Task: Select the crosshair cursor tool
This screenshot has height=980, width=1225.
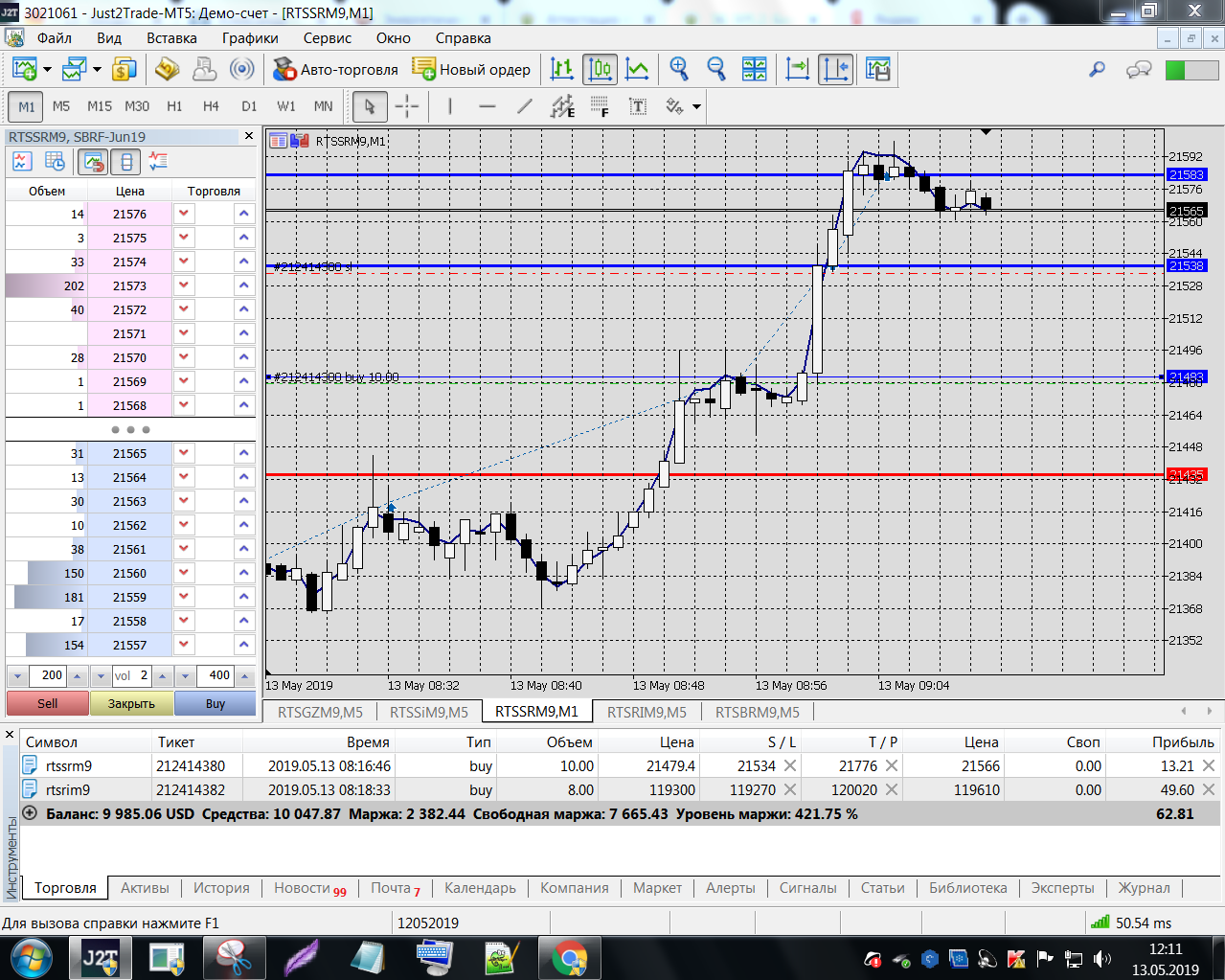Action: (407, 106)
